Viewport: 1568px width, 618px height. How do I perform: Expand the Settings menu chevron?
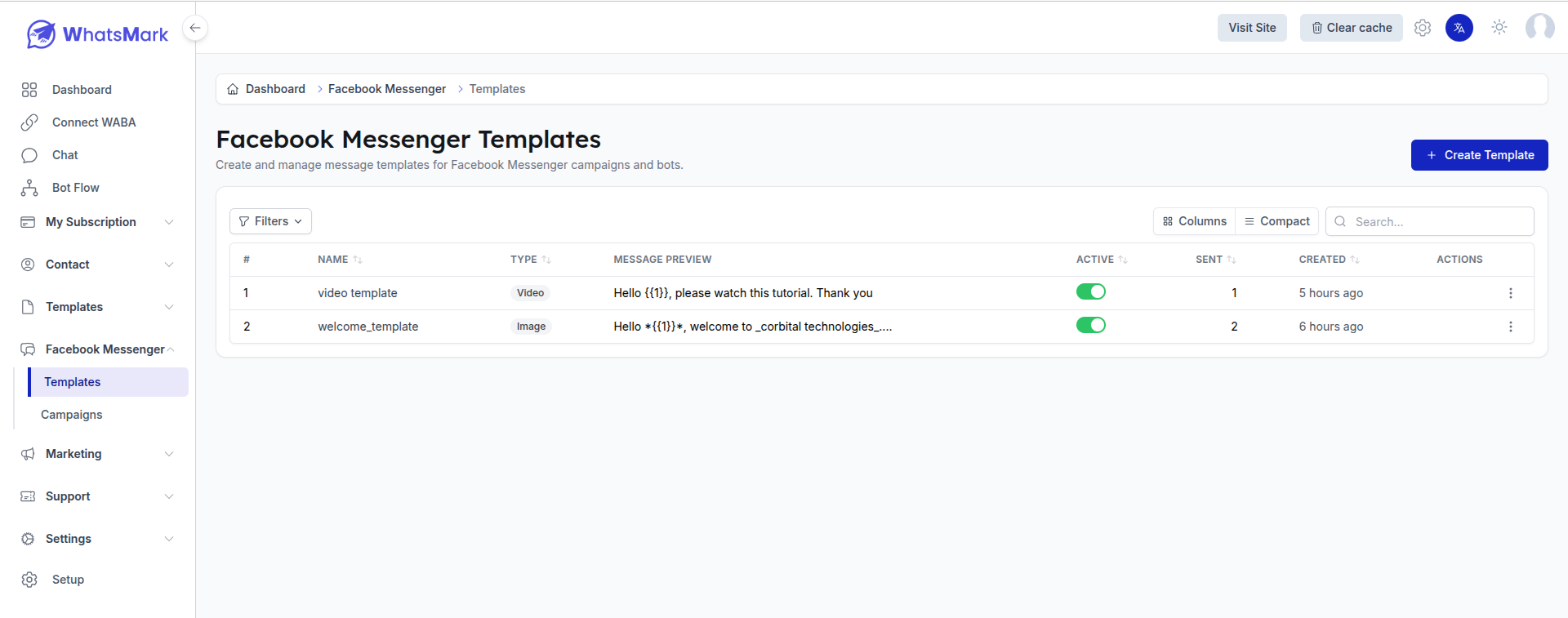[x=169, y=539]
